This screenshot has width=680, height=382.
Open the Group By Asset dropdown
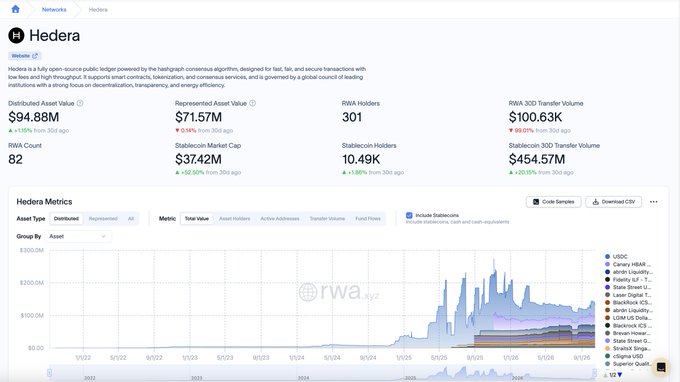[x=78, y=236]
